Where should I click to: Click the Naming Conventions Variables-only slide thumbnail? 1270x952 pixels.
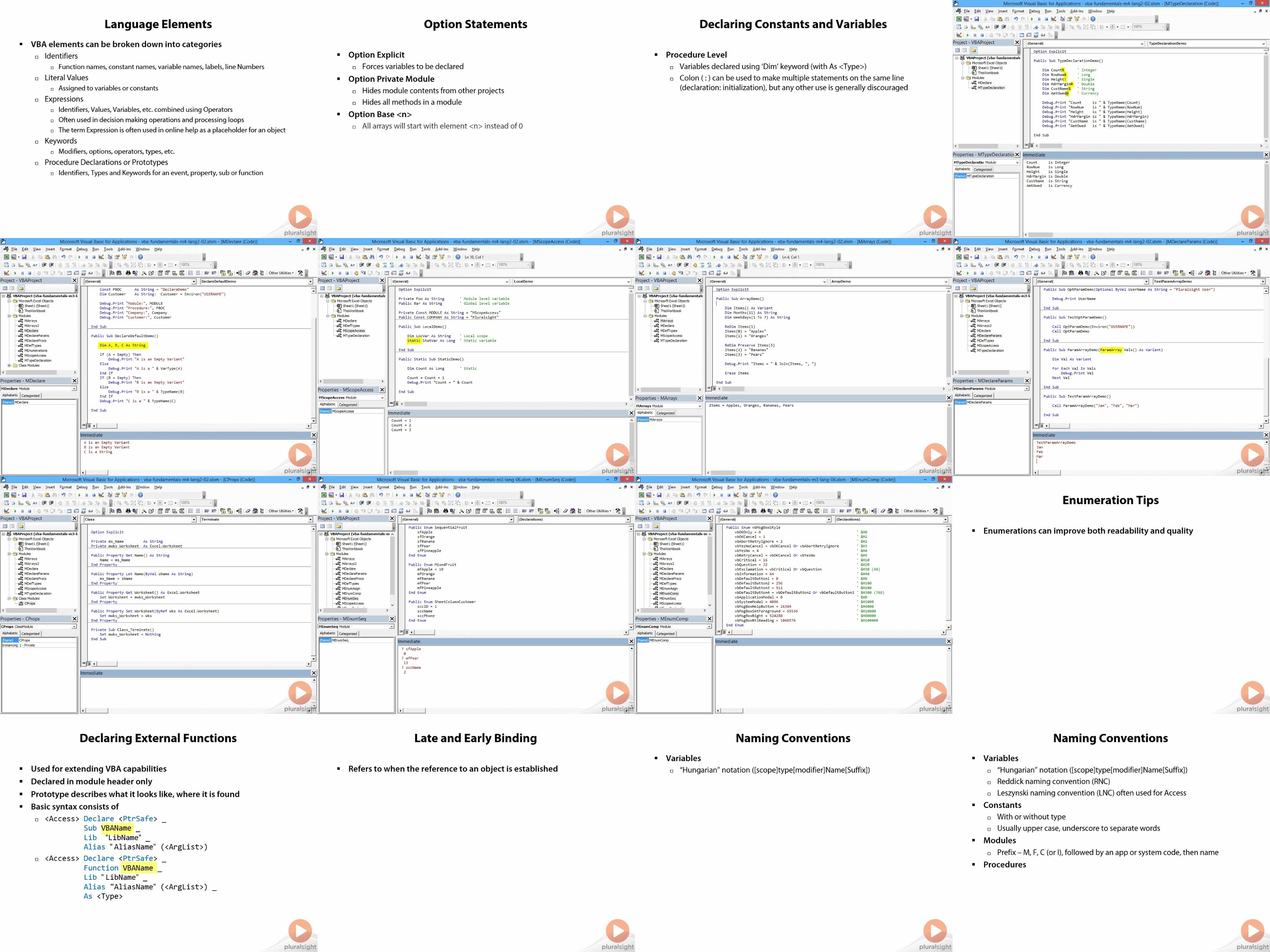[793, 833]
